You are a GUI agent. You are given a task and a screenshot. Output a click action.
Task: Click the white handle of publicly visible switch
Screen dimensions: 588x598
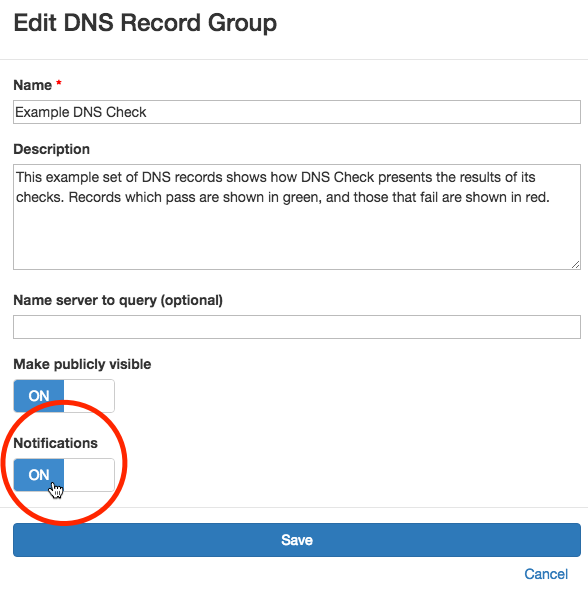tap(89, 396)
